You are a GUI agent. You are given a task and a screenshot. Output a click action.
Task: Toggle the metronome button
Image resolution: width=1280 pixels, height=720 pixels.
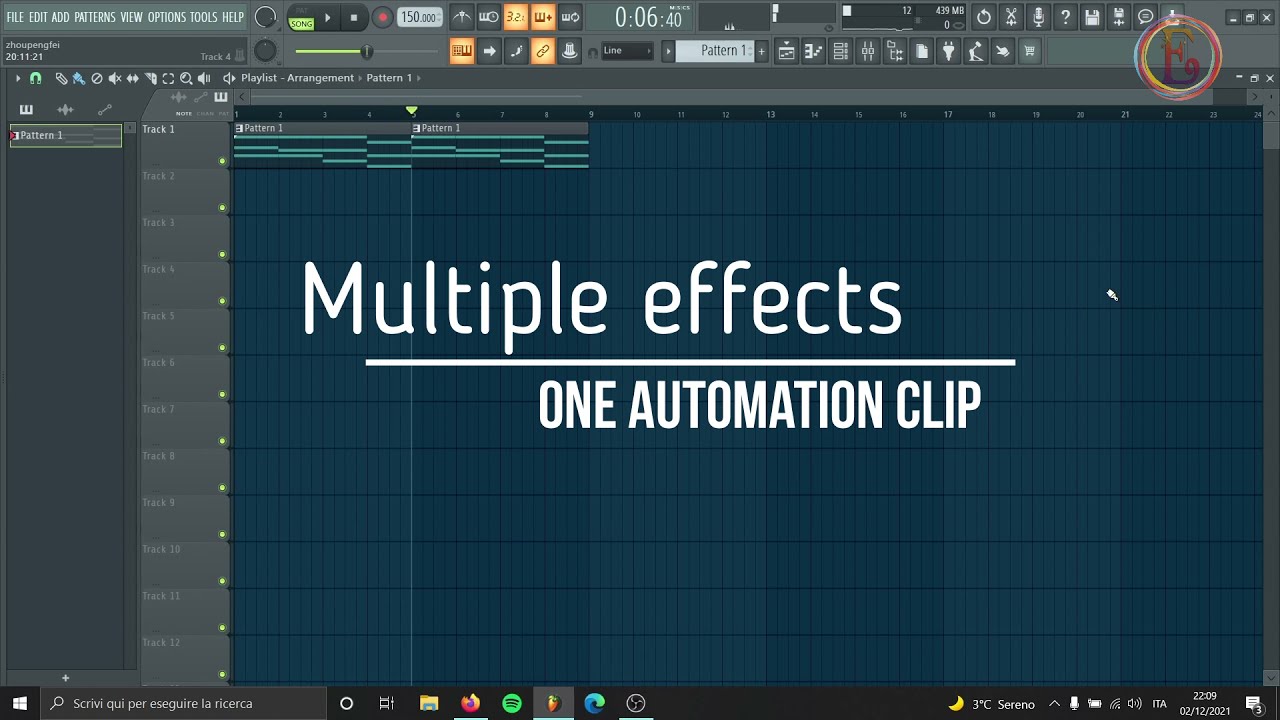[x=462, y=17]
